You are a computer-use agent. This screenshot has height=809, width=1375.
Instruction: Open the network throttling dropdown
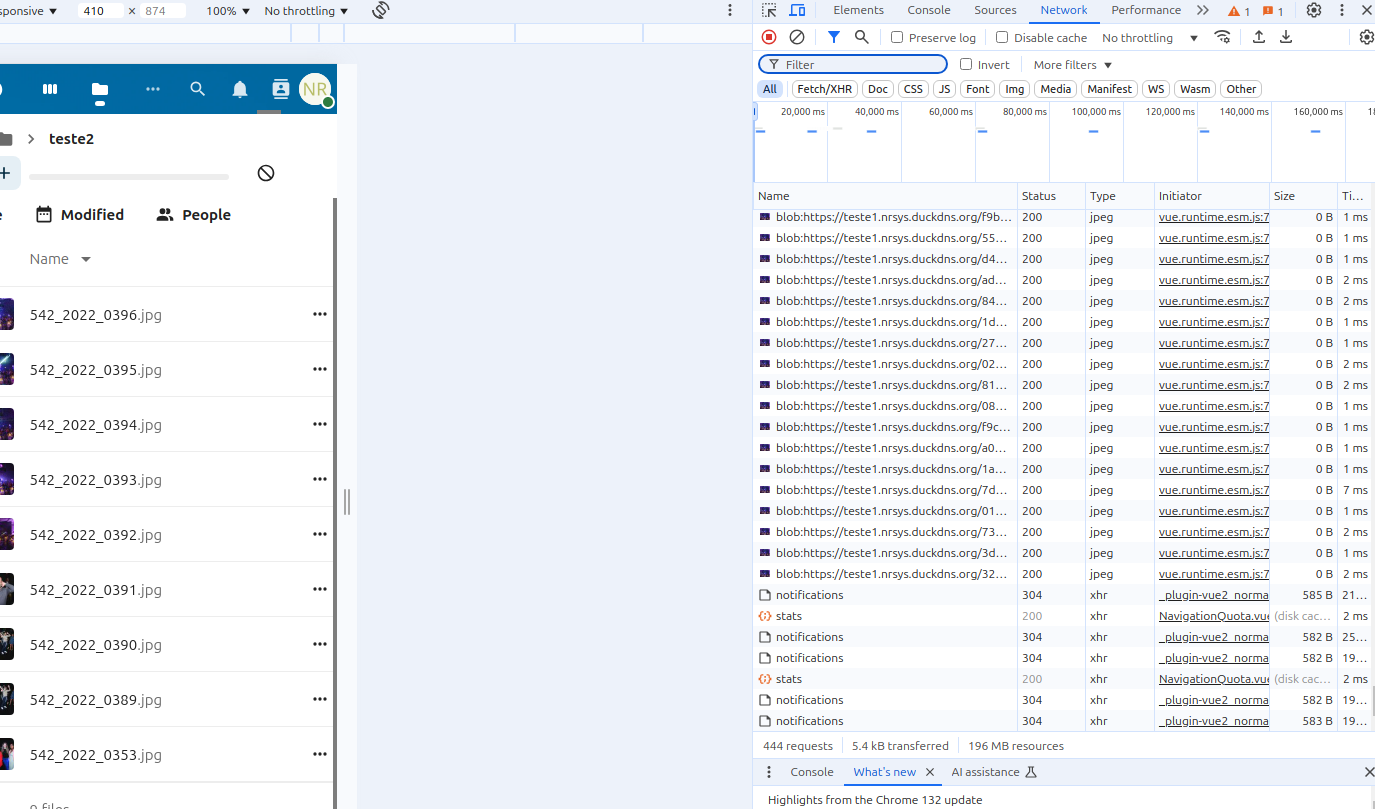1150,38
